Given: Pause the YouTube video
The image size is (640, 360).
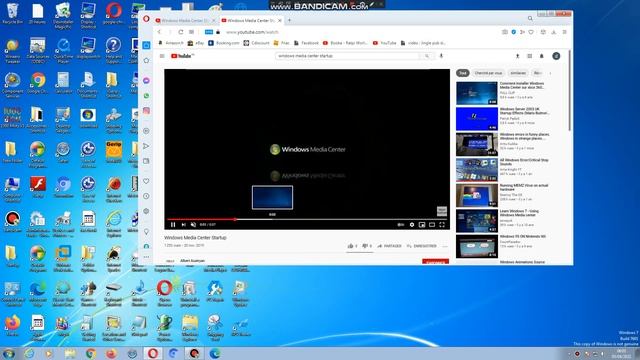Looking at the screenshot, I should coord(173,224).
